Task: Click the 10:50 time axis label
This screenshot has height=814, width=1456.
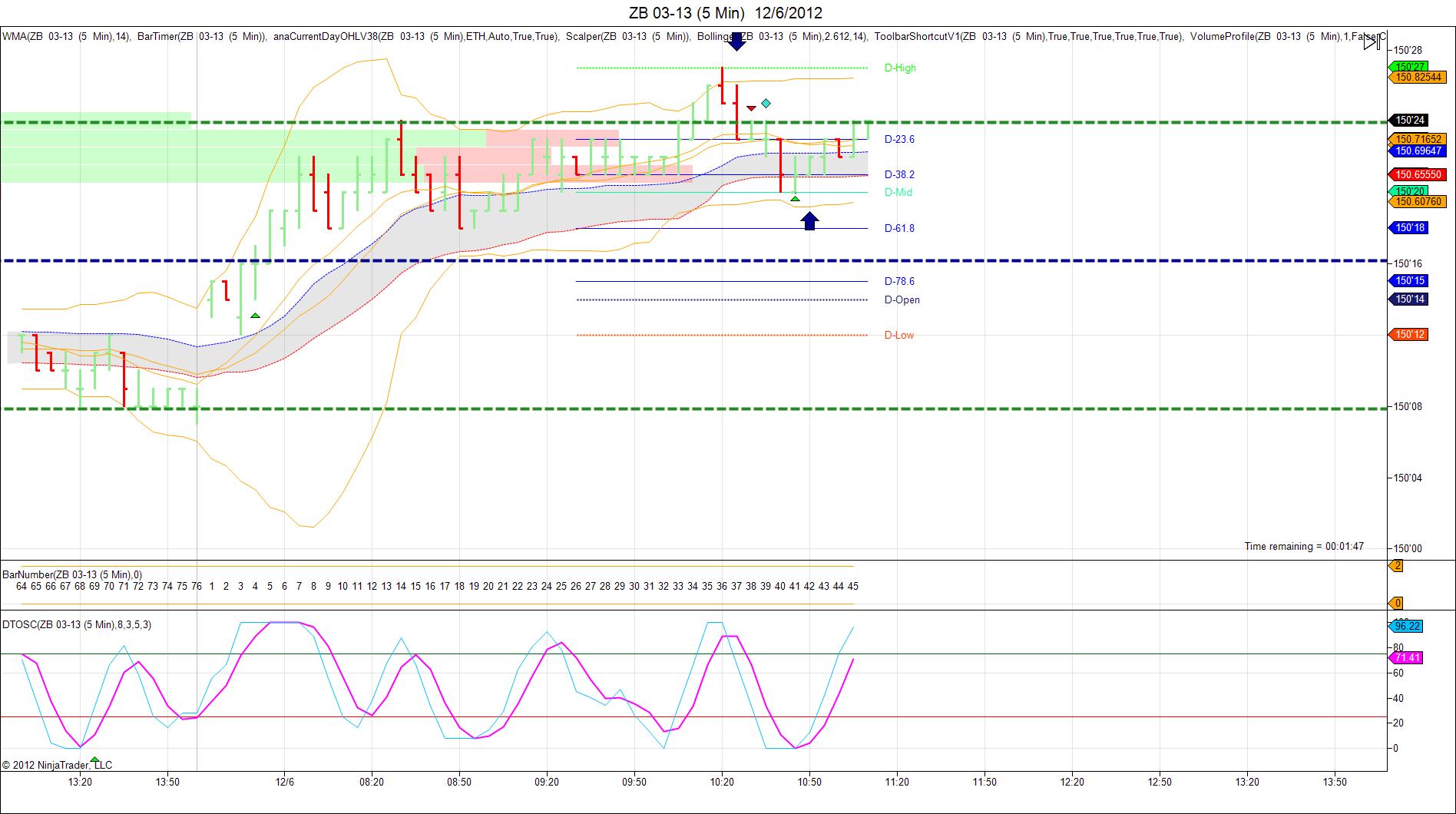Action: (809, 782)
